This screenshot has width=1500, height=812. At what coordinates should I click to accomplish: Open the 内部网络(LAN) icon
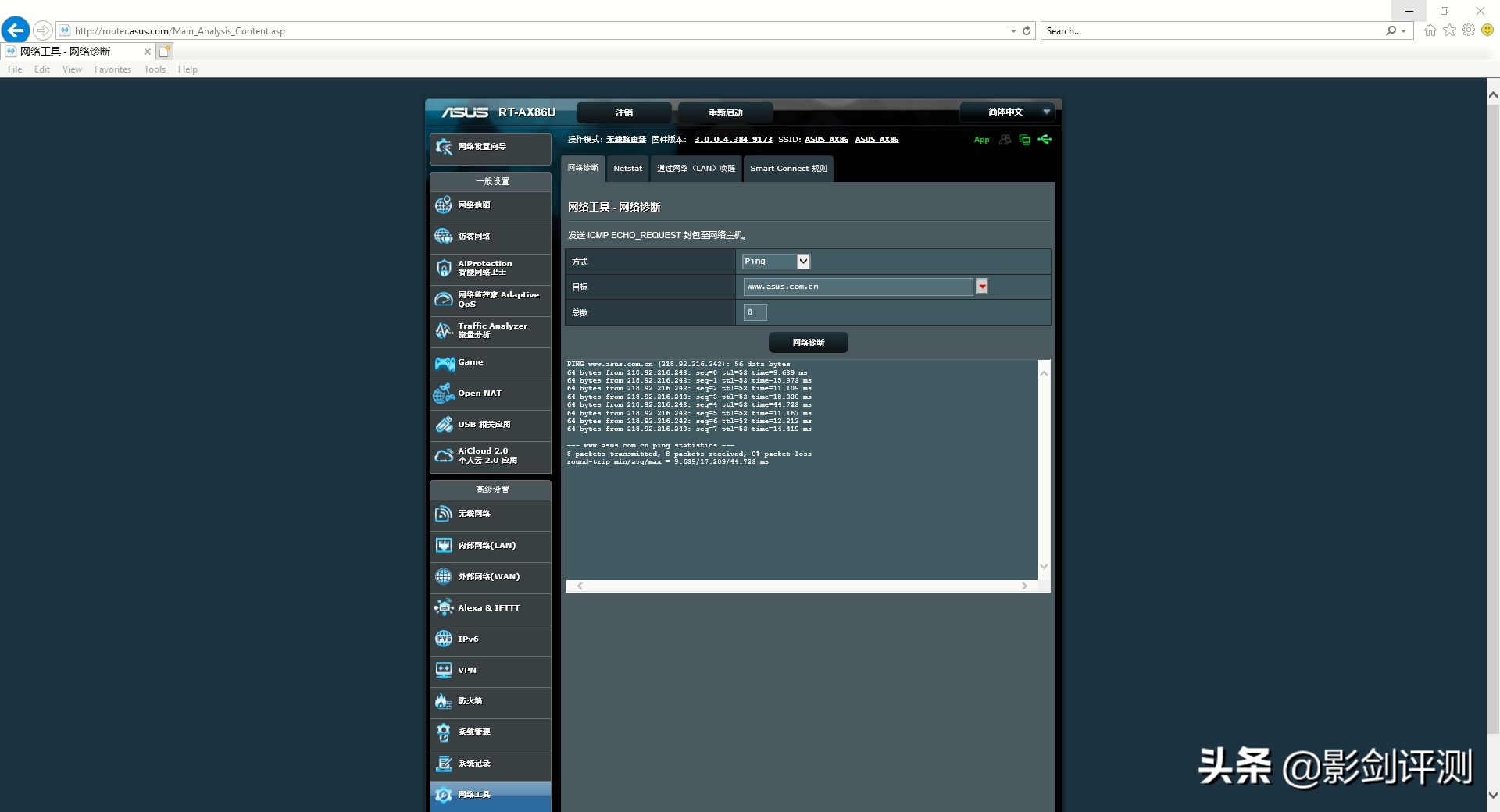[x=444, y=545]
